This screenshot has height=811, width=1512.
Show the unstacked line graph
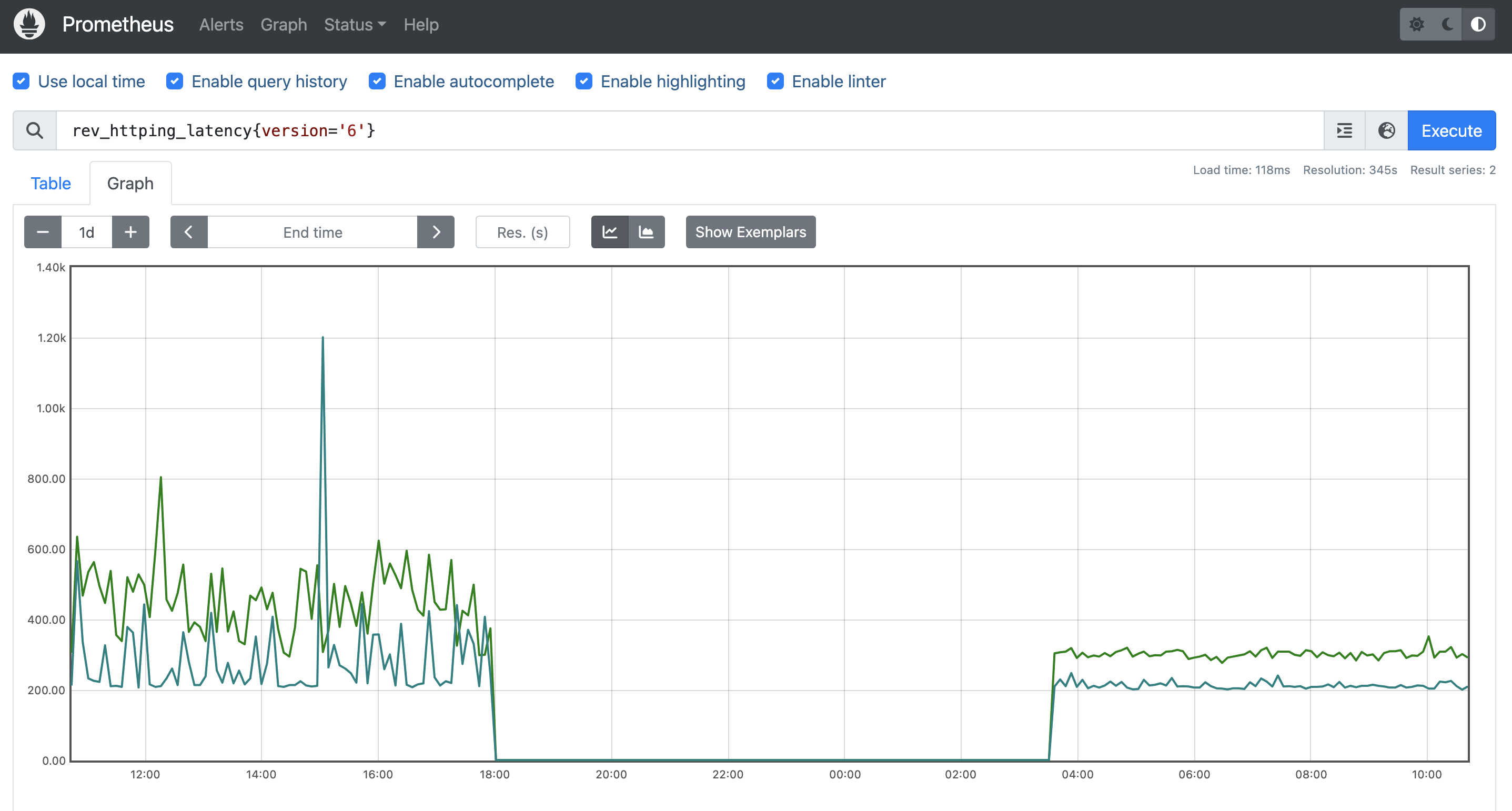(610, 232)
